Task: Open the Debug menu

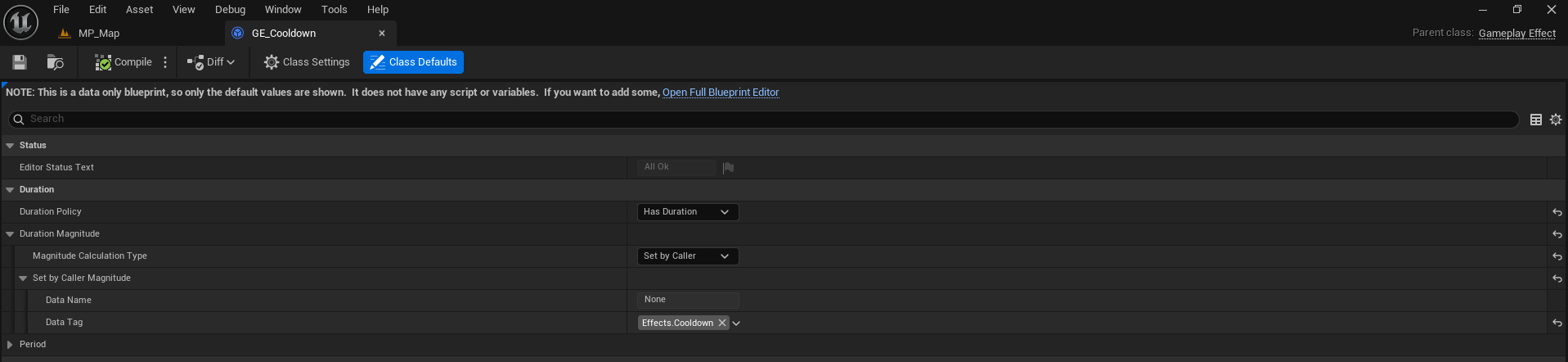Action: click(x=230, y=10)
